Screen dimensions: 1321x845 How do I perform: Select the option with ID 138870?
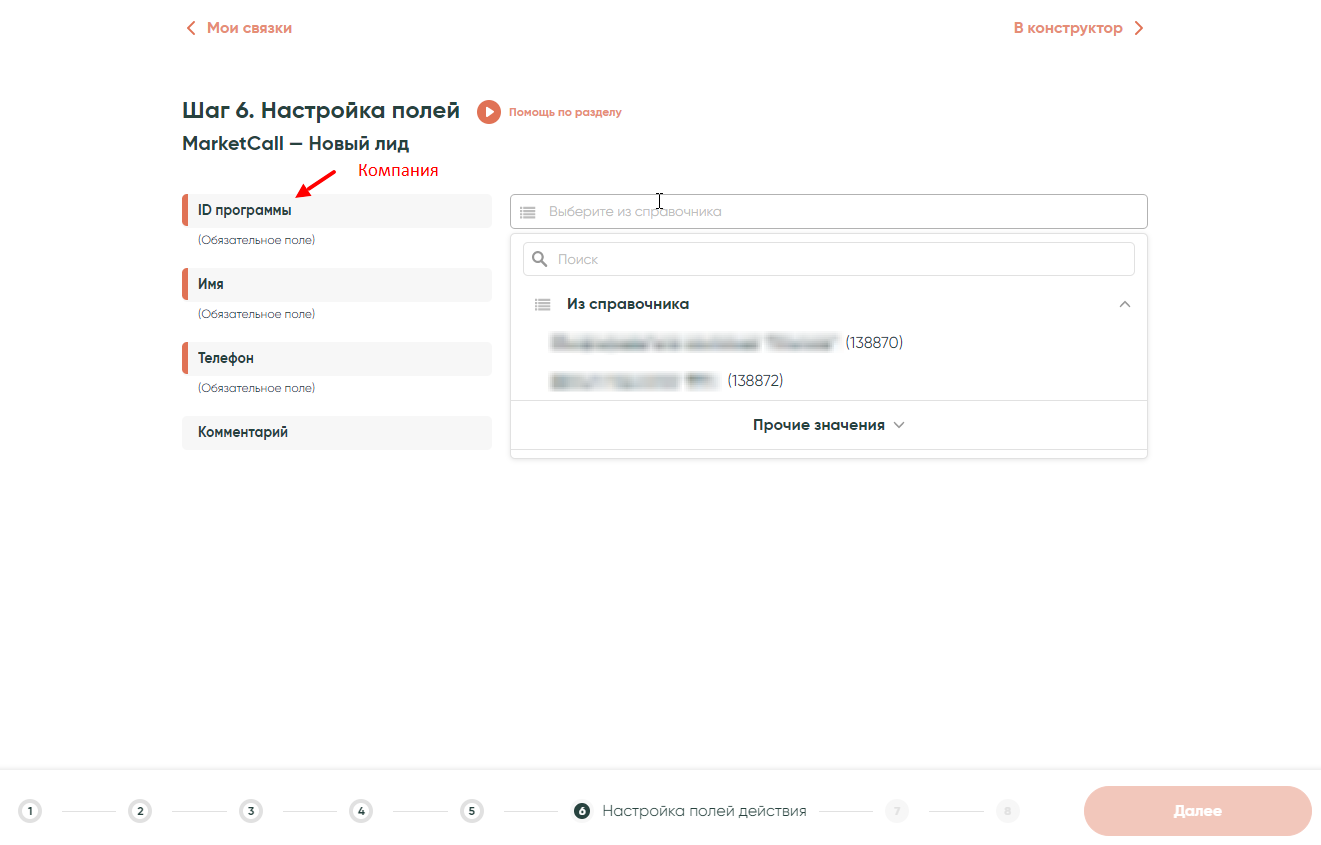click(x=726, y=343)
